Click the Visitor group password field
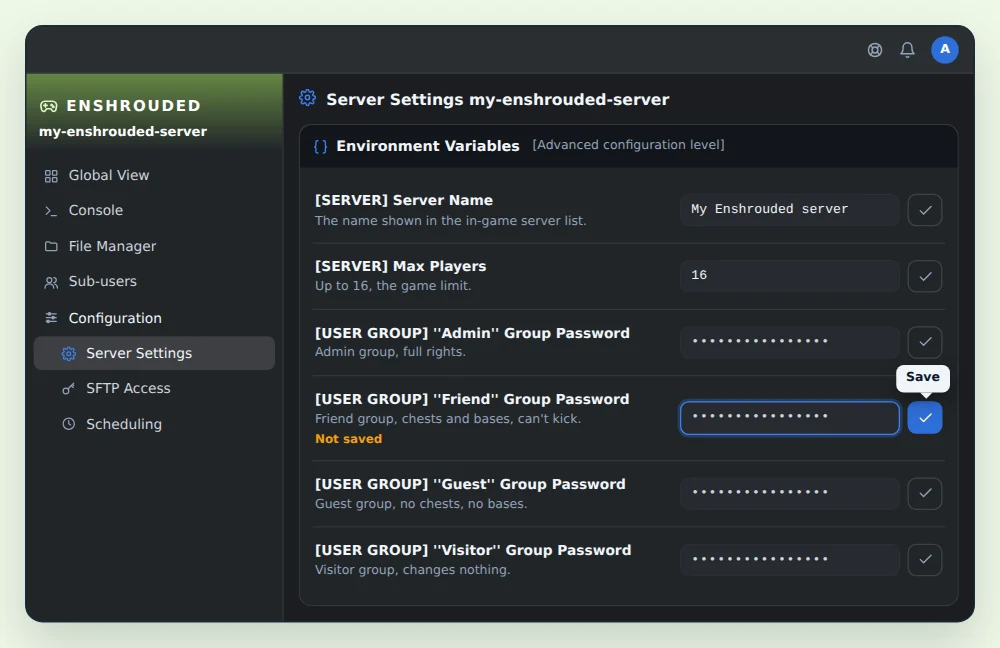 790,559
